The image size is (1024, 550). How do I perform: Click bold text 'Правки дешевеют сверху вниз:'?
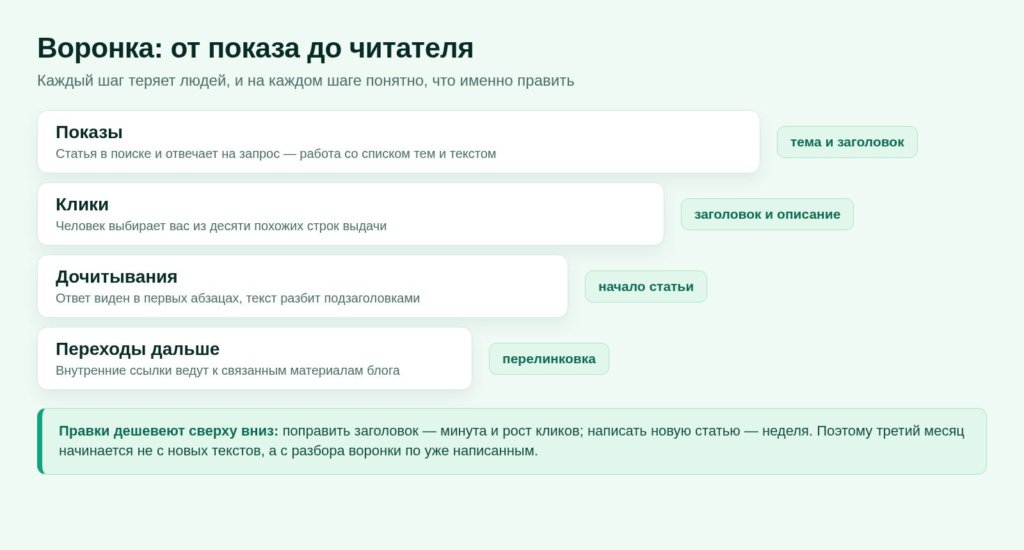pos(168,431)
